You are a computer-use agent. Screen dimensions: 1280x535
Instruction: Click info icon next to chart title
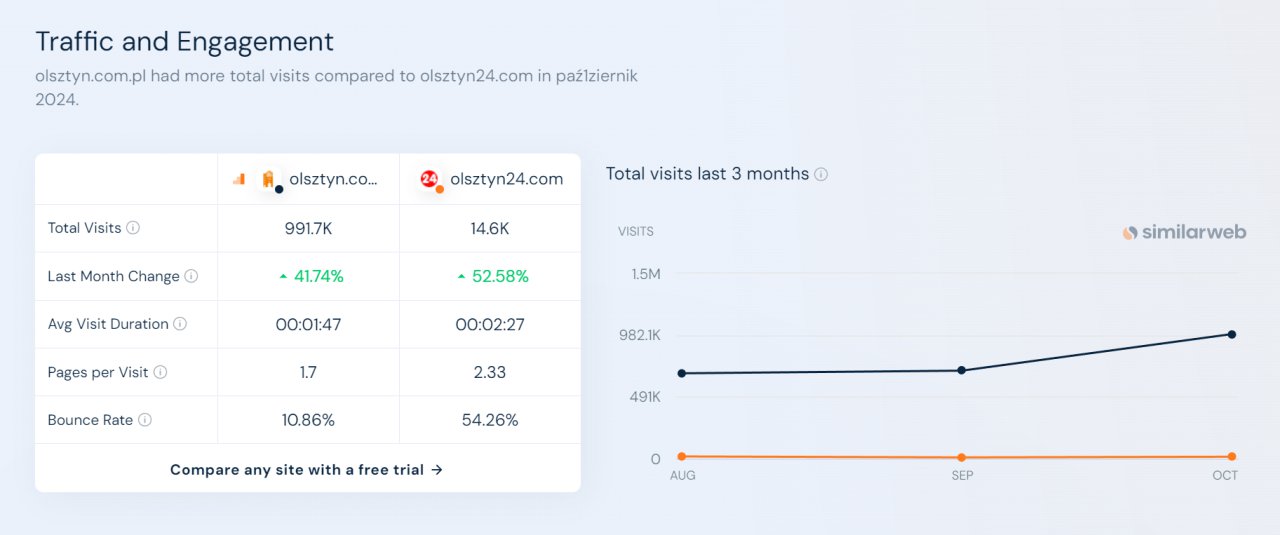click(821, 174)
